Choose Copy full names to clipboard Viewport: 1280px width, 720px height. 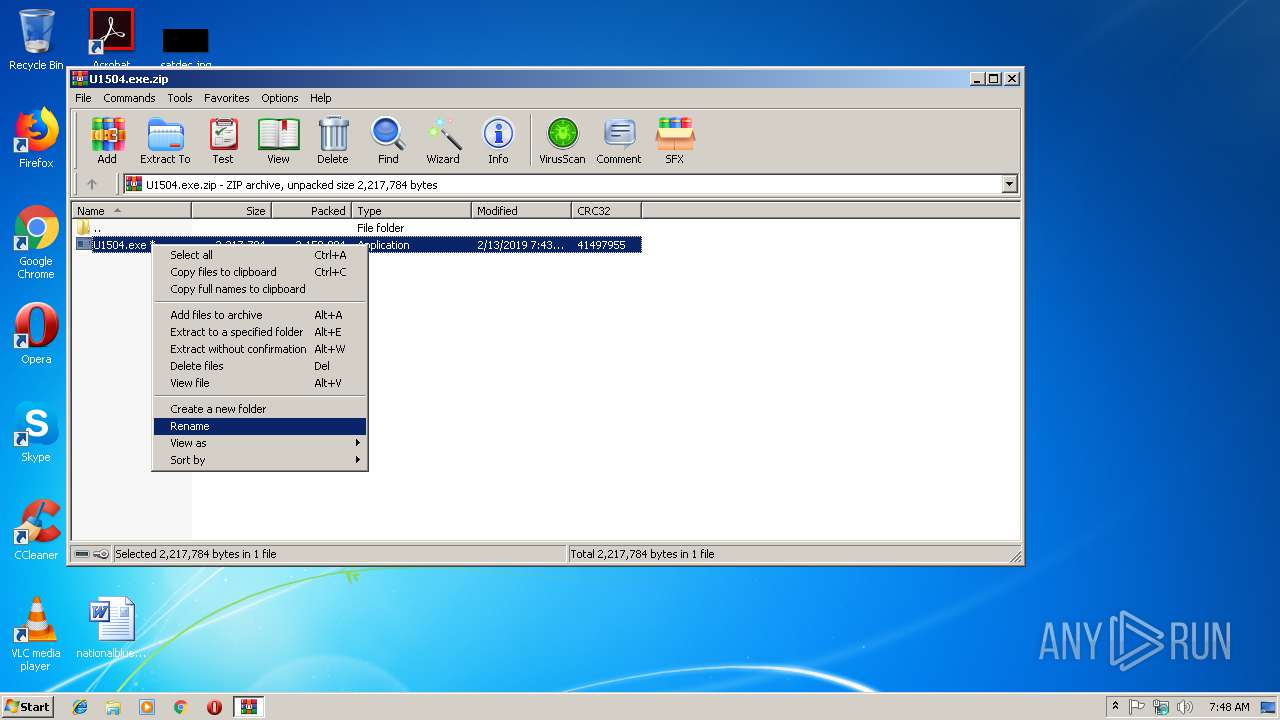260,289
